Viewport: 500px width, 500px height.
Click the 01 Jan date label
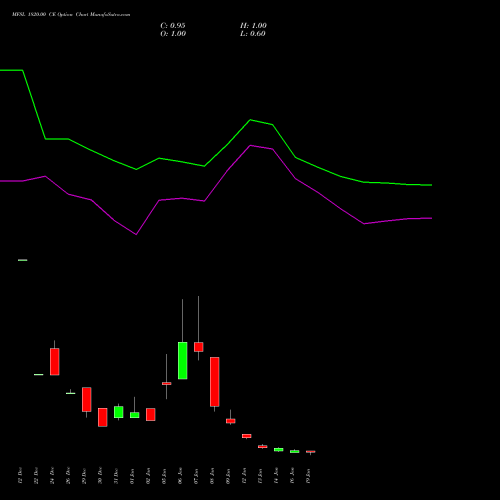click(132, 476)
